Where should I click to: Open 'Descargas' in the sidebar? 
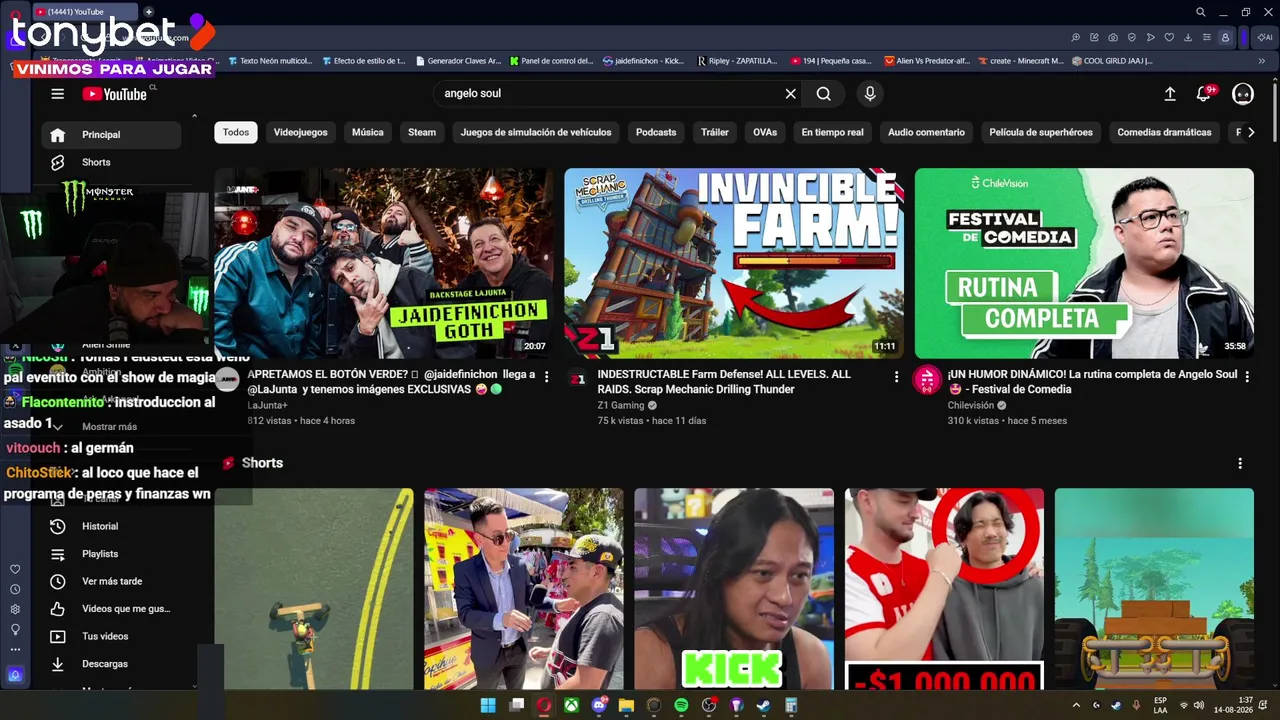point(112,664)
